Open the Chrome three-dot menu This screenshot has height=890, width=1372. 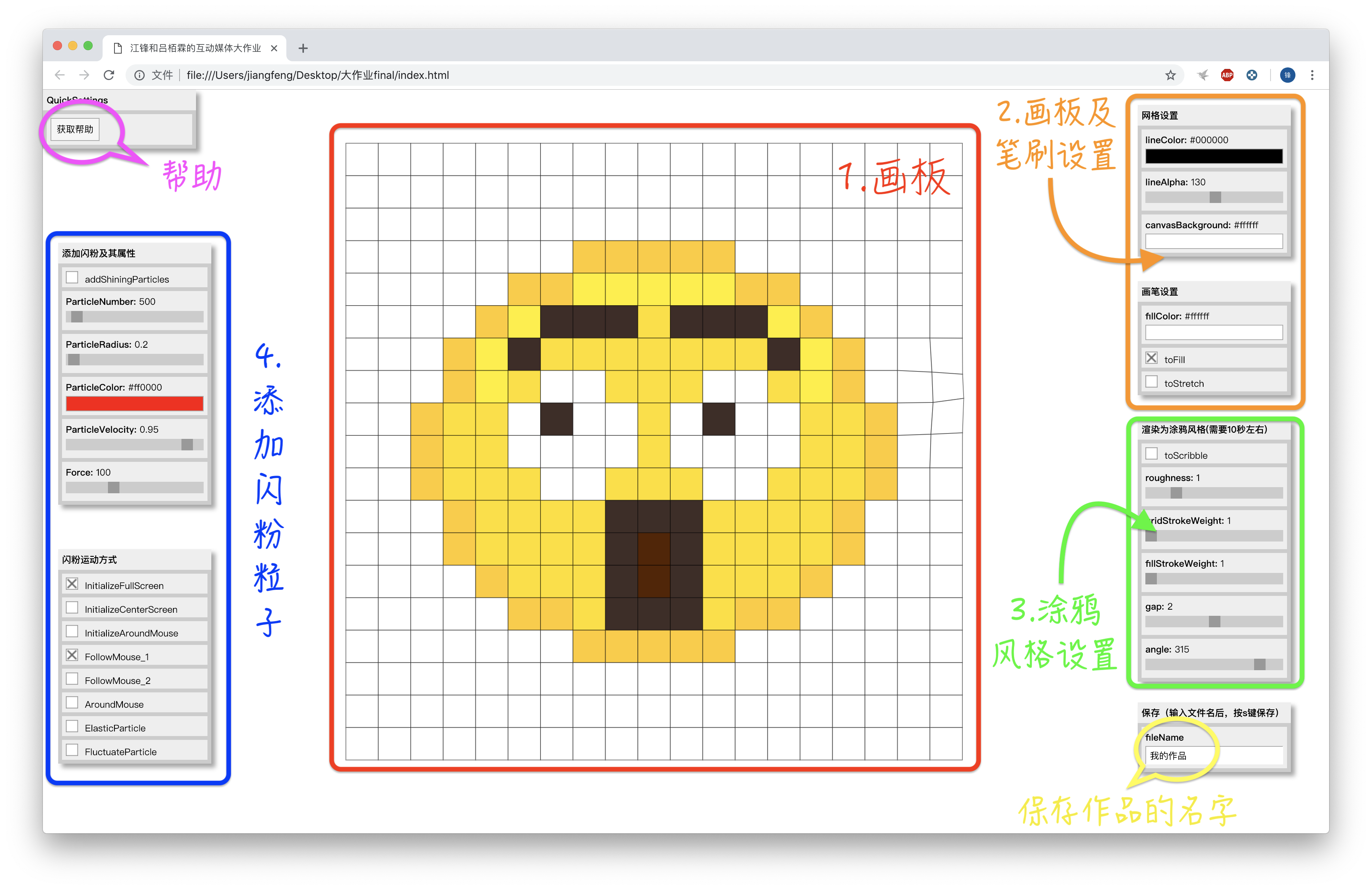[1312, 75]
